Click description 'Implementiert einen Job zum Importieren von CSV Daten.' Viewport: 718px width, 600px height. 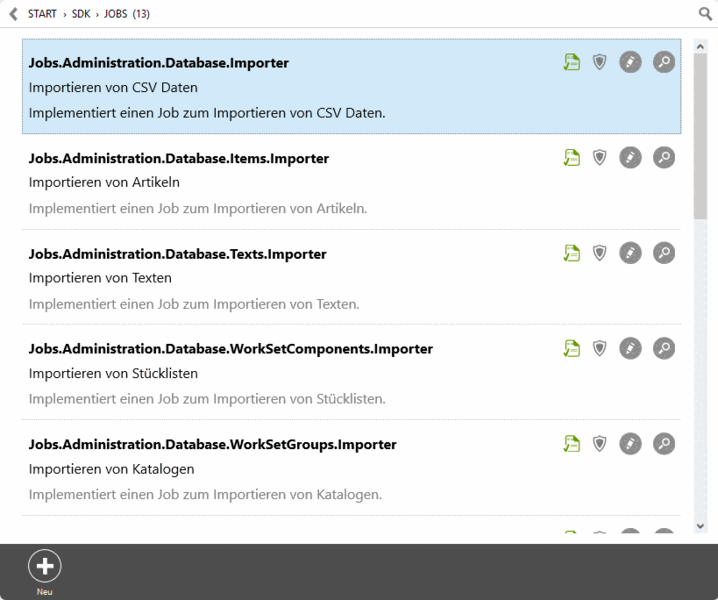(x=207, y=113)
